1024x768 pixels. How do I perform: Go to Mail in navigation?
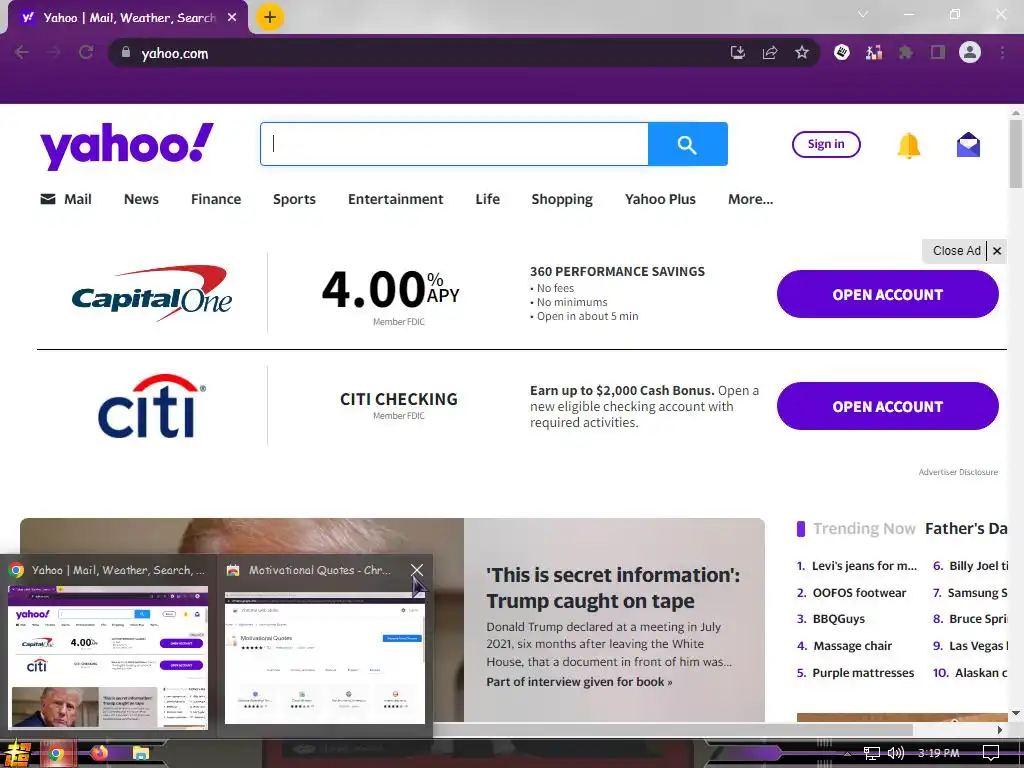[x=66, y=199]
